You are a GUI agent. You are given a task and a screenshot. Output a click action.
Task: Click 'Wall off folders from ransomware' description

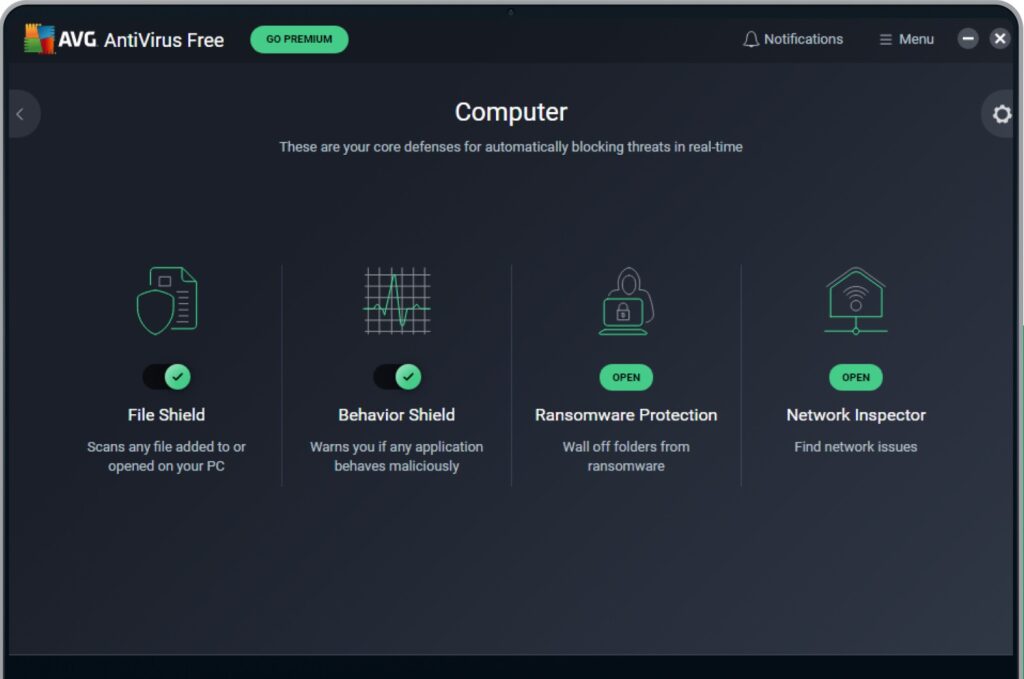pyautogui.click(x=626, y=456)
